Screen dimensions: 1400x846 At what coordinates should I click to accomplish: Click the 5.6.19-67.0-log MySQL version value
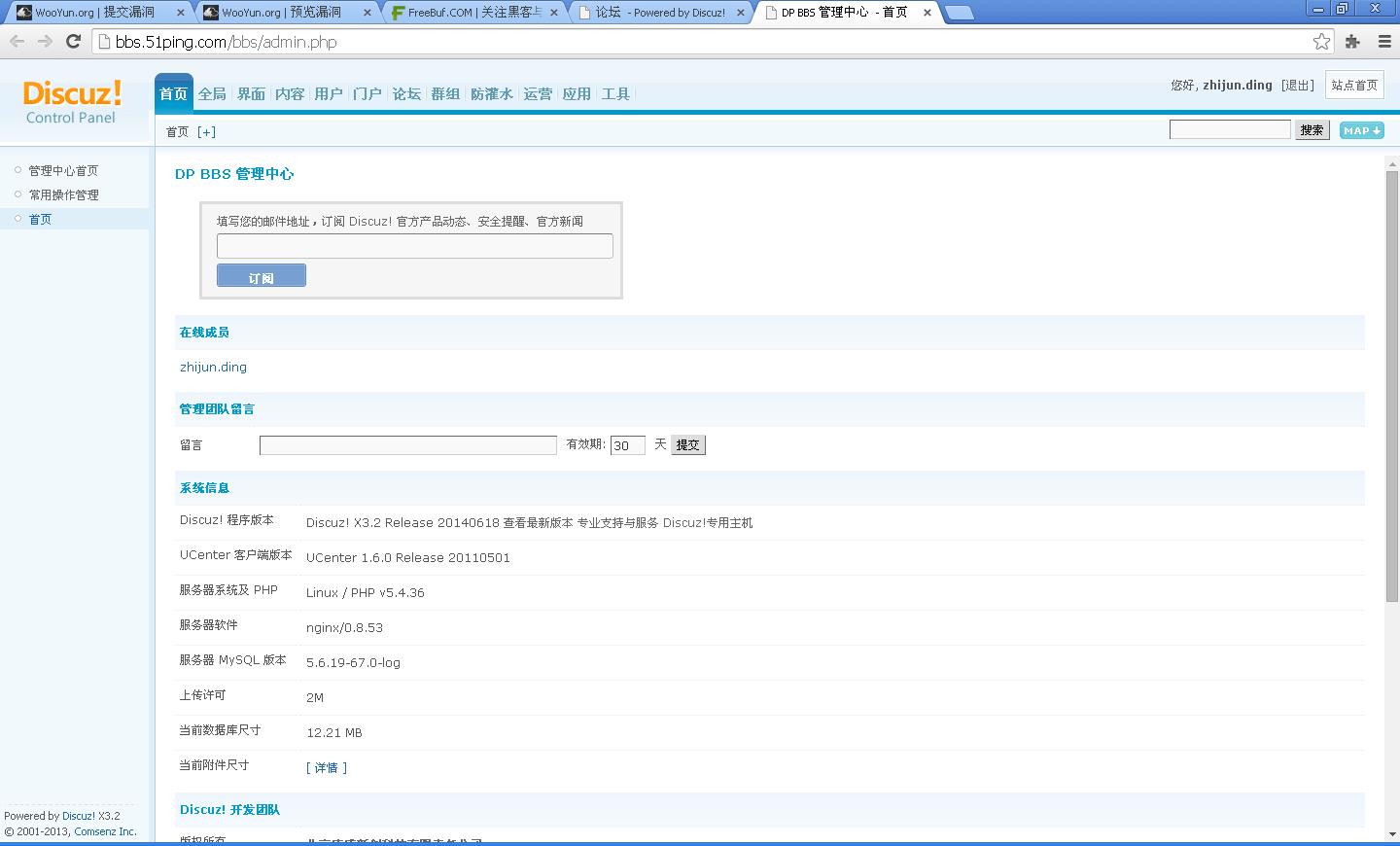353,662
